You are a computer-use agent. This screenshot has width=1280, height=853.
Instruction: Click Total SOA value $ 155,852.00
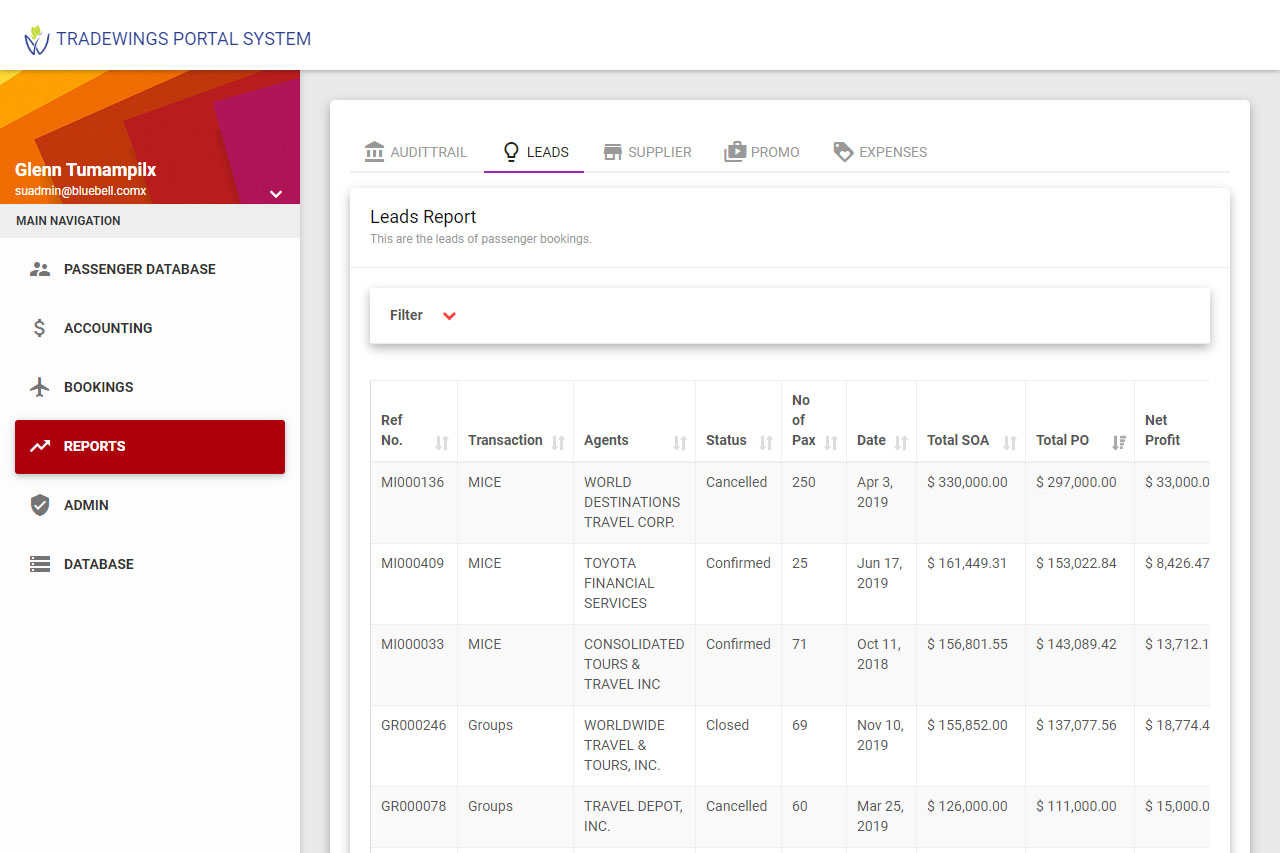click(x=967, y=725)
